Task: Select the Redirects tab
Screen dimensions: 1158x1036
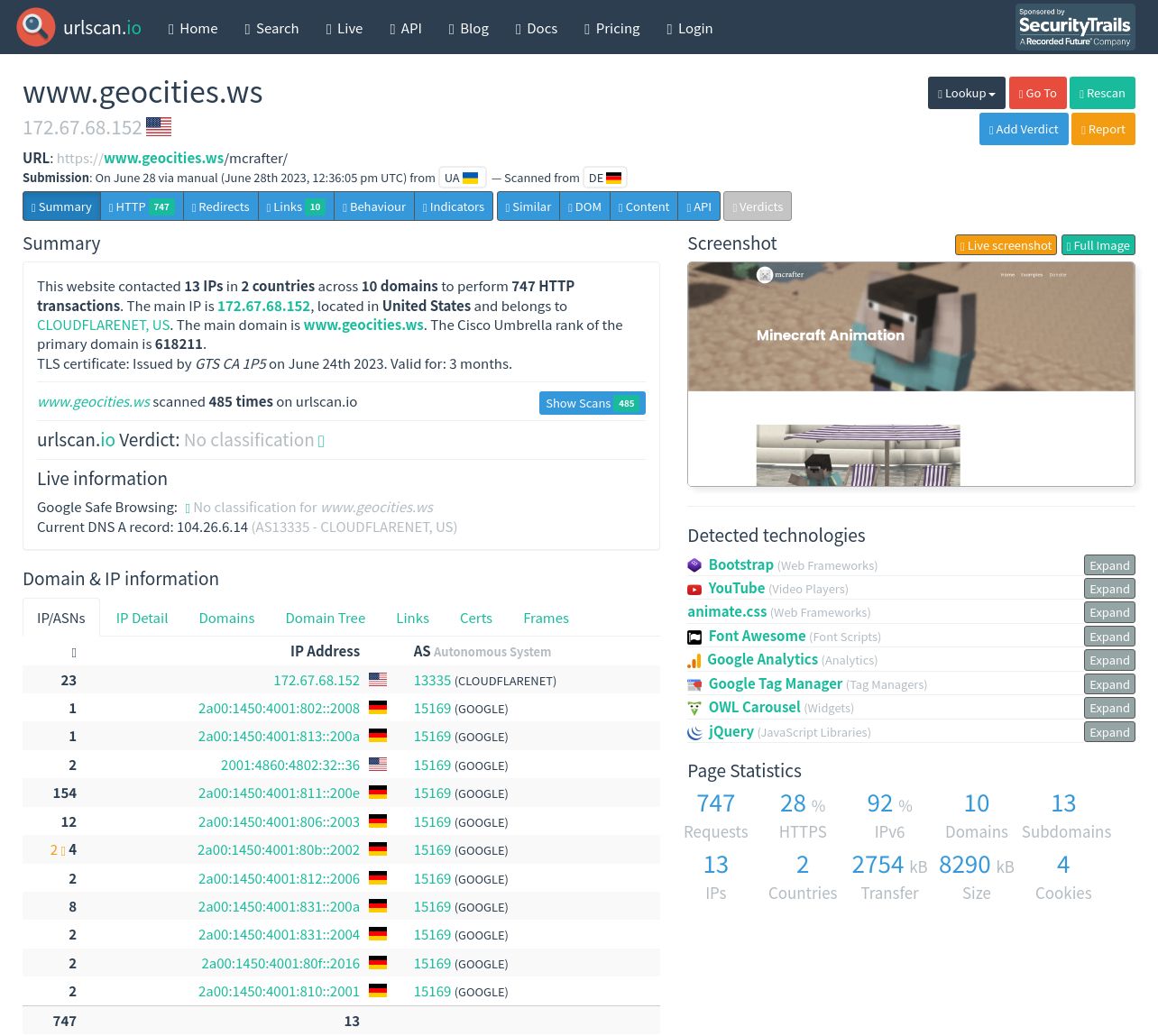Action: tap(221, 206)
